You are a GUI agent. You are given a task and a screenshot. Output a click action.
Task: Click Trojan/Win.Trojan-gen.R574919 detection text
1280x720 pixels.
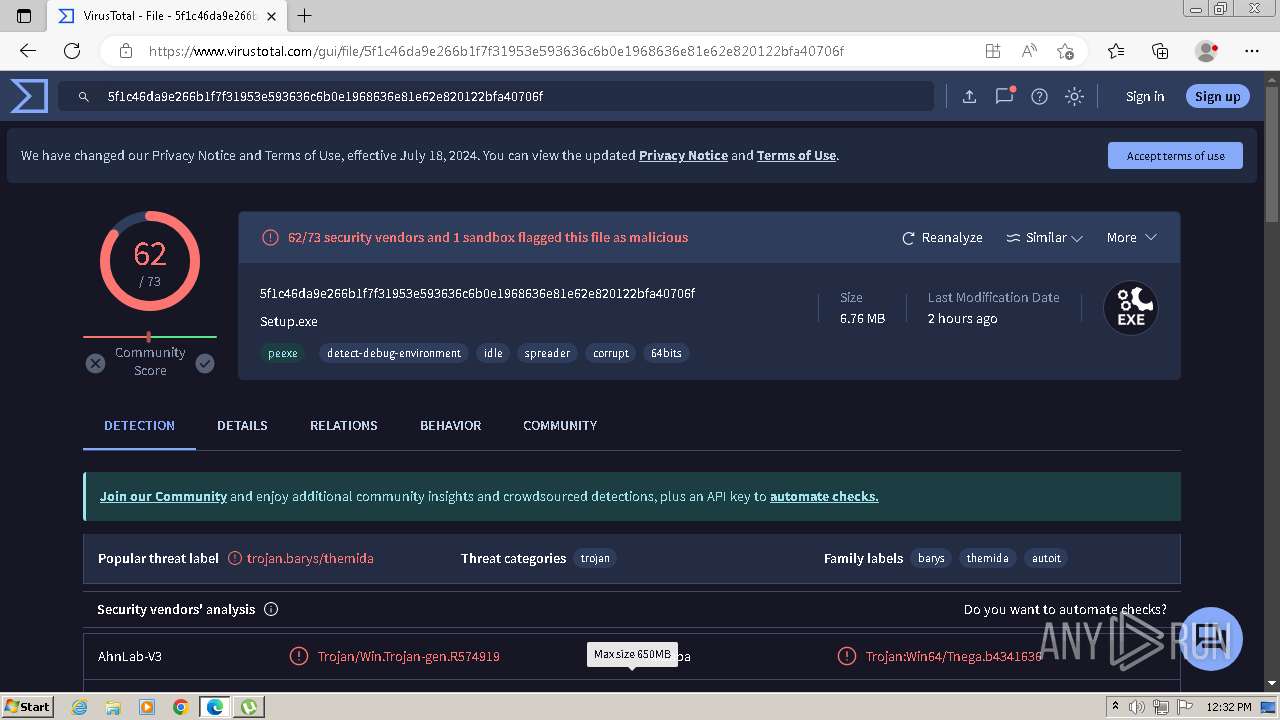coord(408,656)
